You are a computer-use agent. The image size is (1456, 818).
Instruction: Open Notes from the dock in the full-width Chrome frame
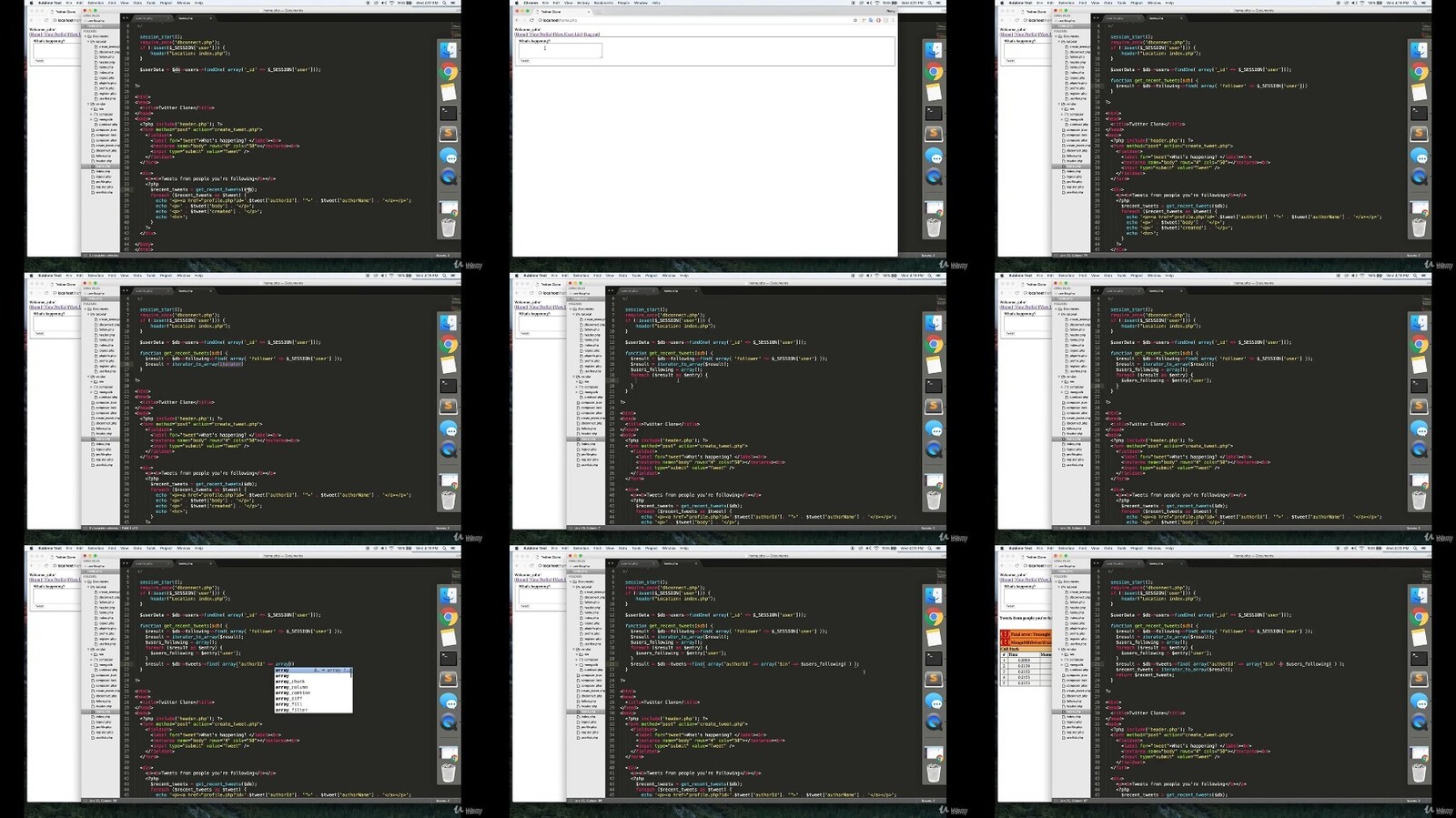point(934,93)
